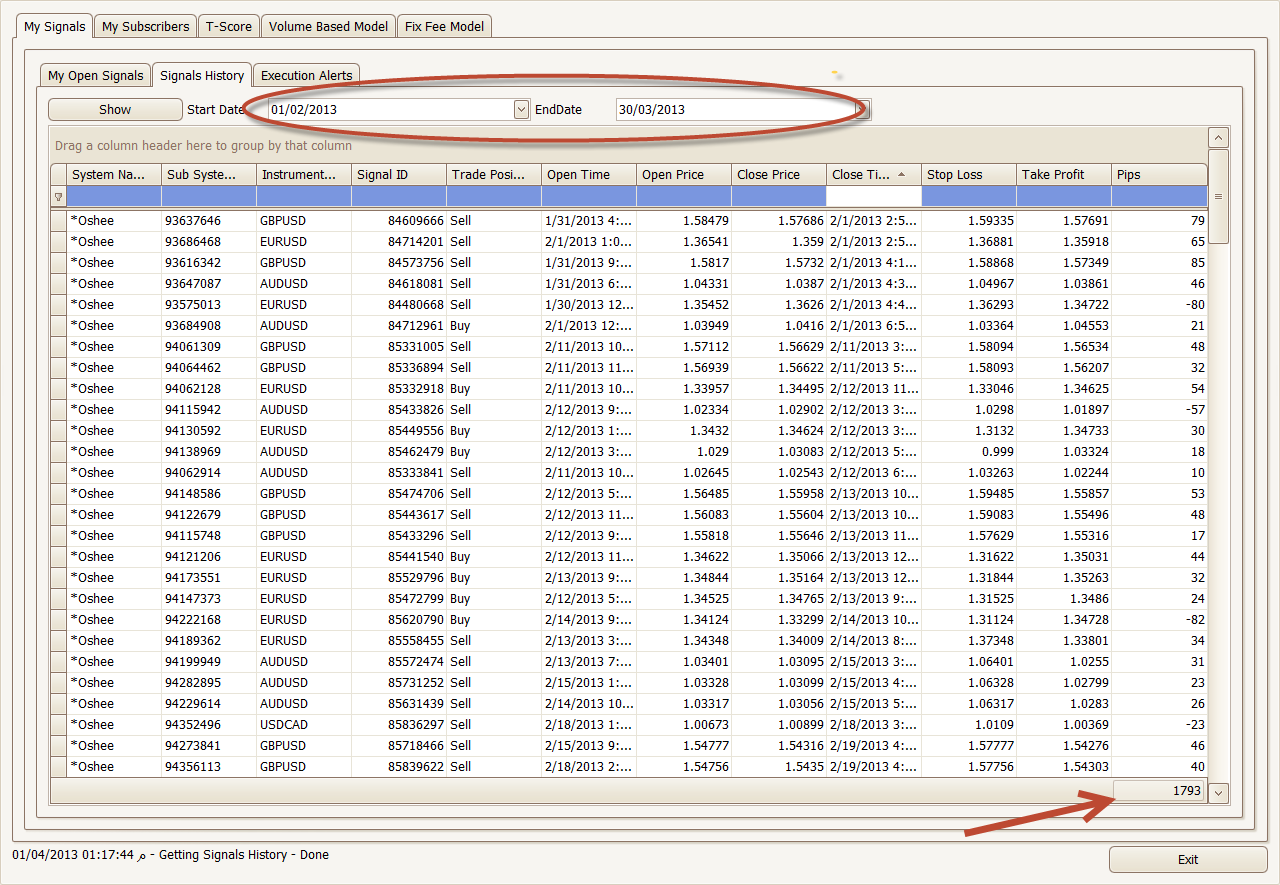The height and width of the screenshot is (885, 1280).
Task: Go to My Open Signals sub-tab
Action: [x=96, y=76]
